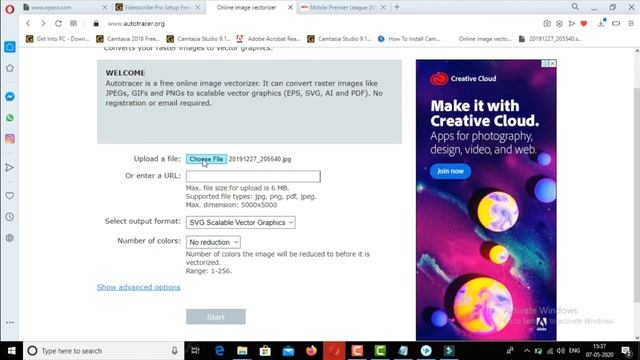Image resolution: width=640 pixels, height=360 pixels.
Task: Open the downloads panel icon
Action: point(601,23)
